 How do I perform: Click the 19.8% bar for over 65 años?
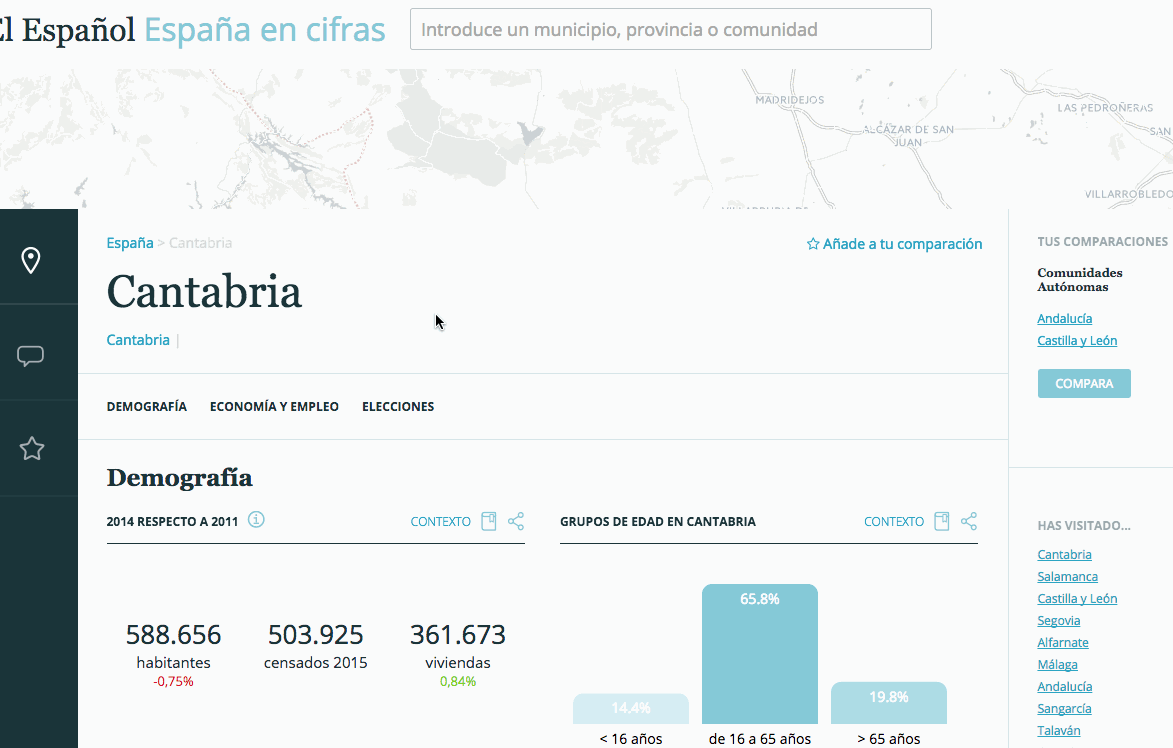(x=889, y=702)
